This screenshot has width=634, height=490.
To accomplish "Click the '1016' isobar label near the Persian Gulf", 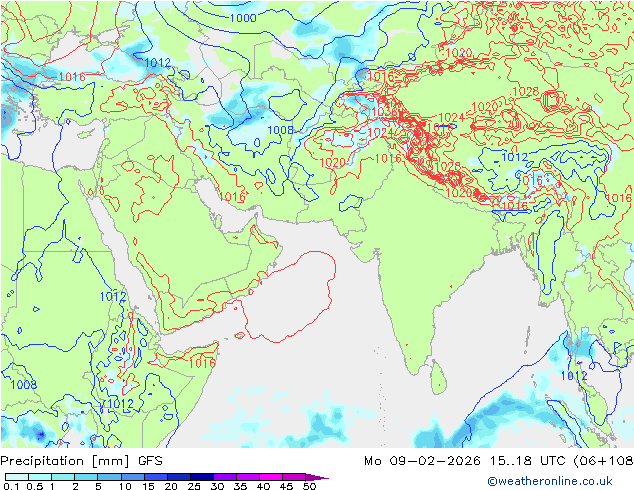I will 232,196.
